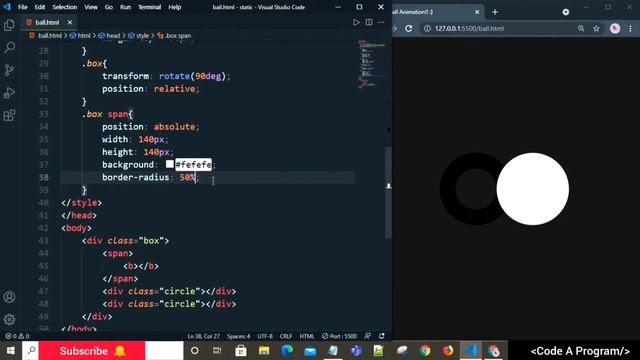Open the Extensions view
The width and height of the screenshot is (640, 360).
[9, 115]
